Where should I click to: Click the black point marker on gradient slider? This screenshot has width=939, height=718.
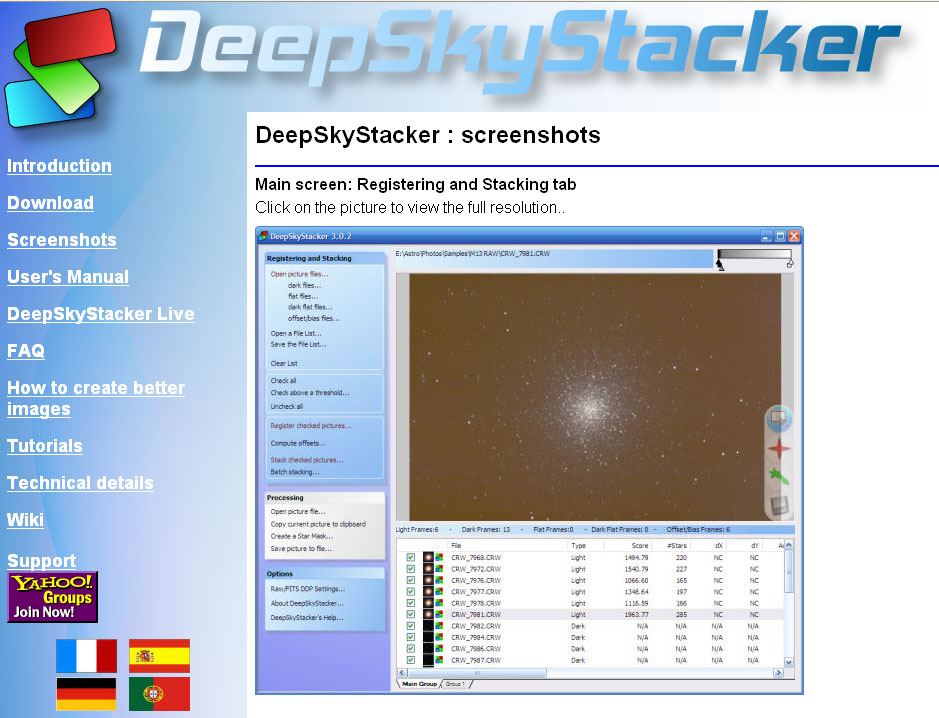pos(719,264)
